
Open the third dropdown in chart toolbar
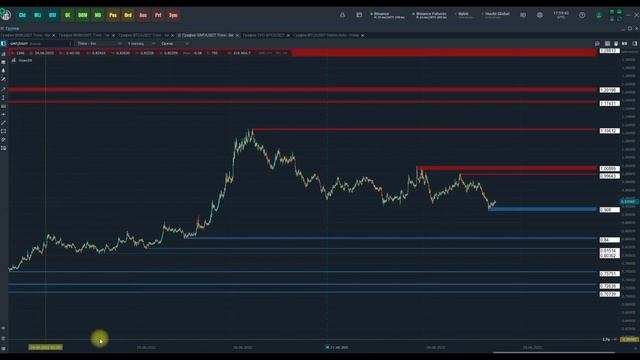click(x=175, y=44)
